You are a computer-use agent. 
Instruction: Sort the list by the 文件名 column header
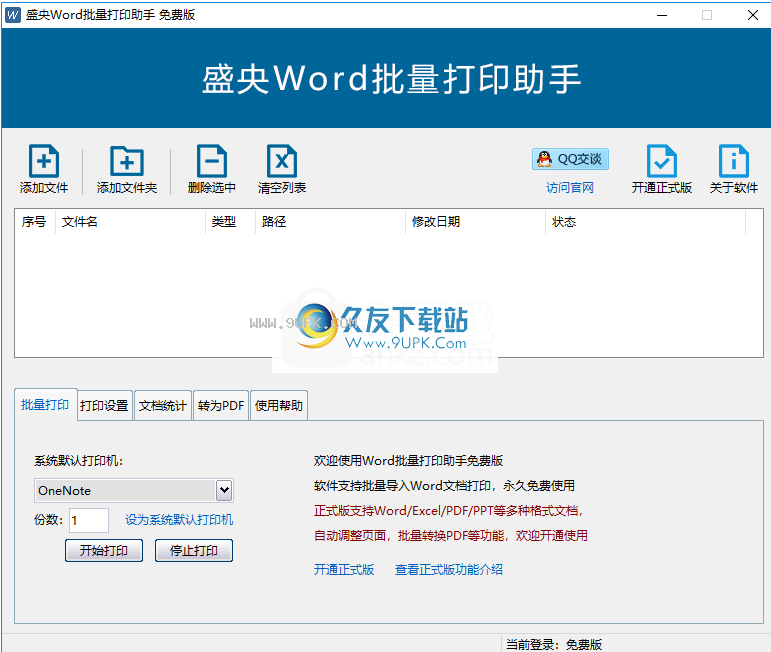[130, 222]
